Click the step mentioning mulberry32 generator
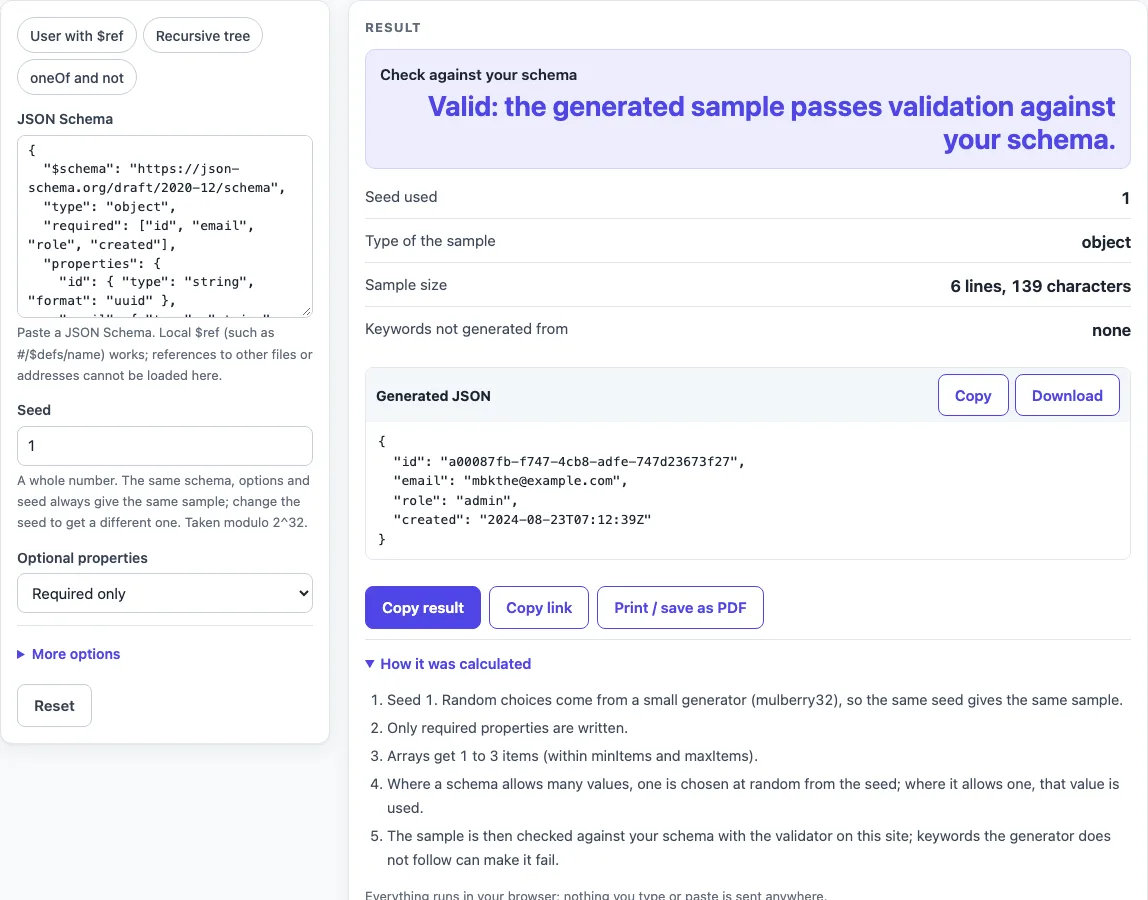The width and height of the screenshot is (1148, 900). click(755, 700)
